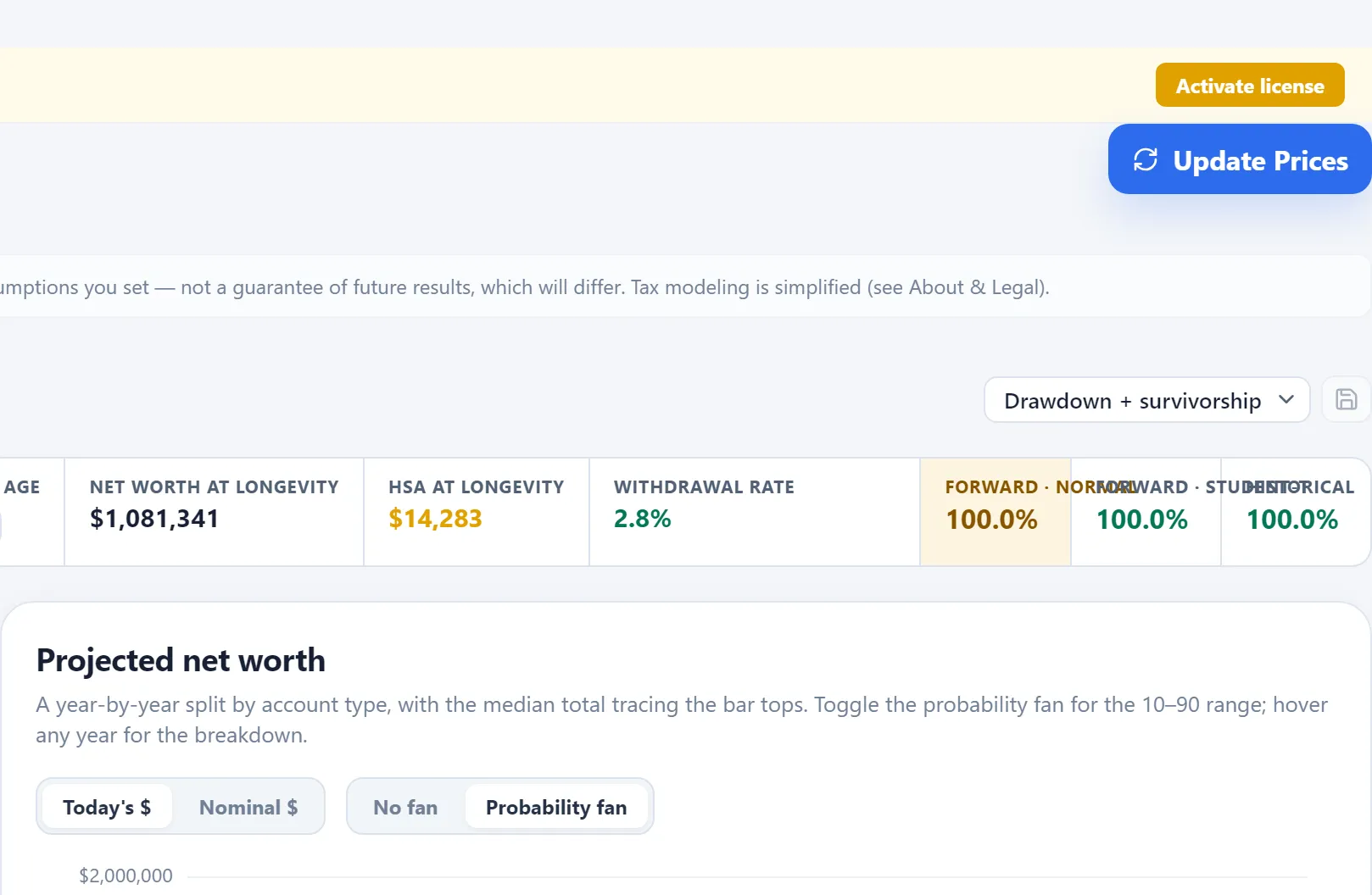Select the Historical success rate card

click(1296, 512)
